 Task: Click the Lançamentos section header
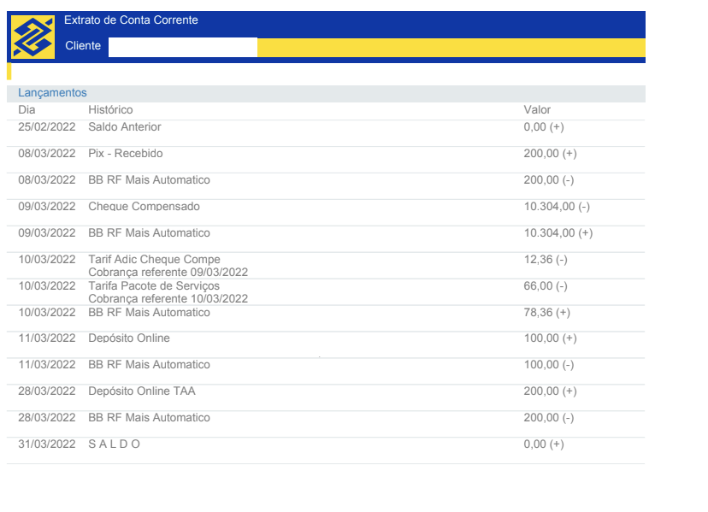click(52, 93)
